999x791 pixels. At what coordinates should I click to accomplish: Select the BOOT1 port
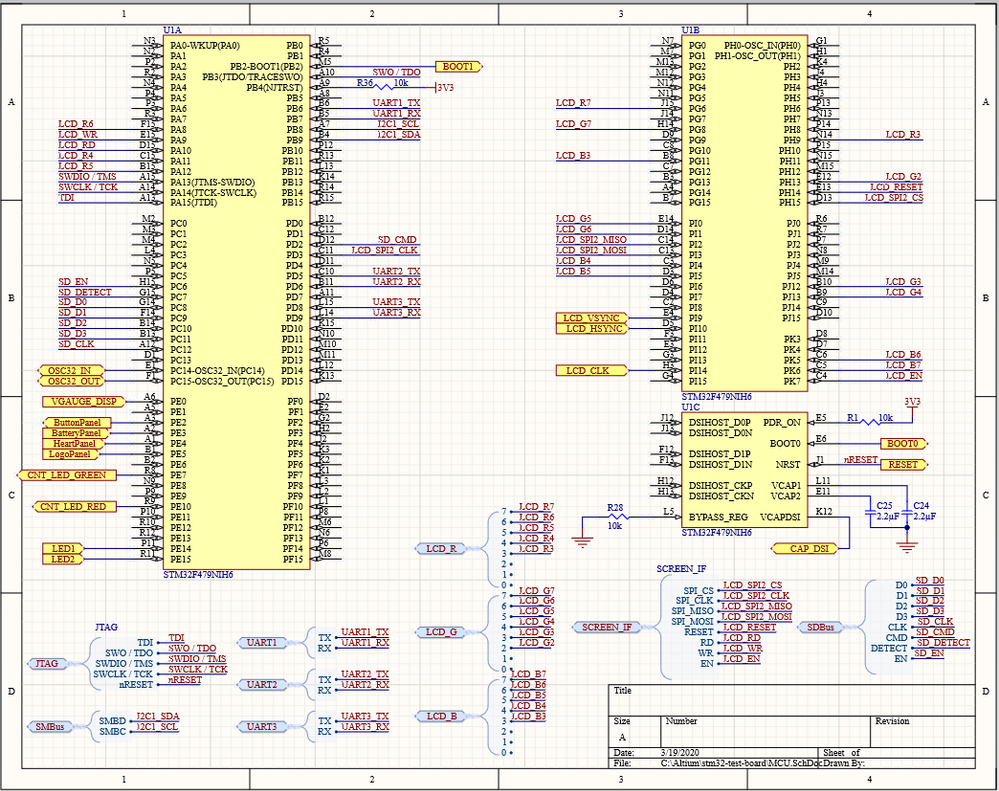tap(459, 66)
